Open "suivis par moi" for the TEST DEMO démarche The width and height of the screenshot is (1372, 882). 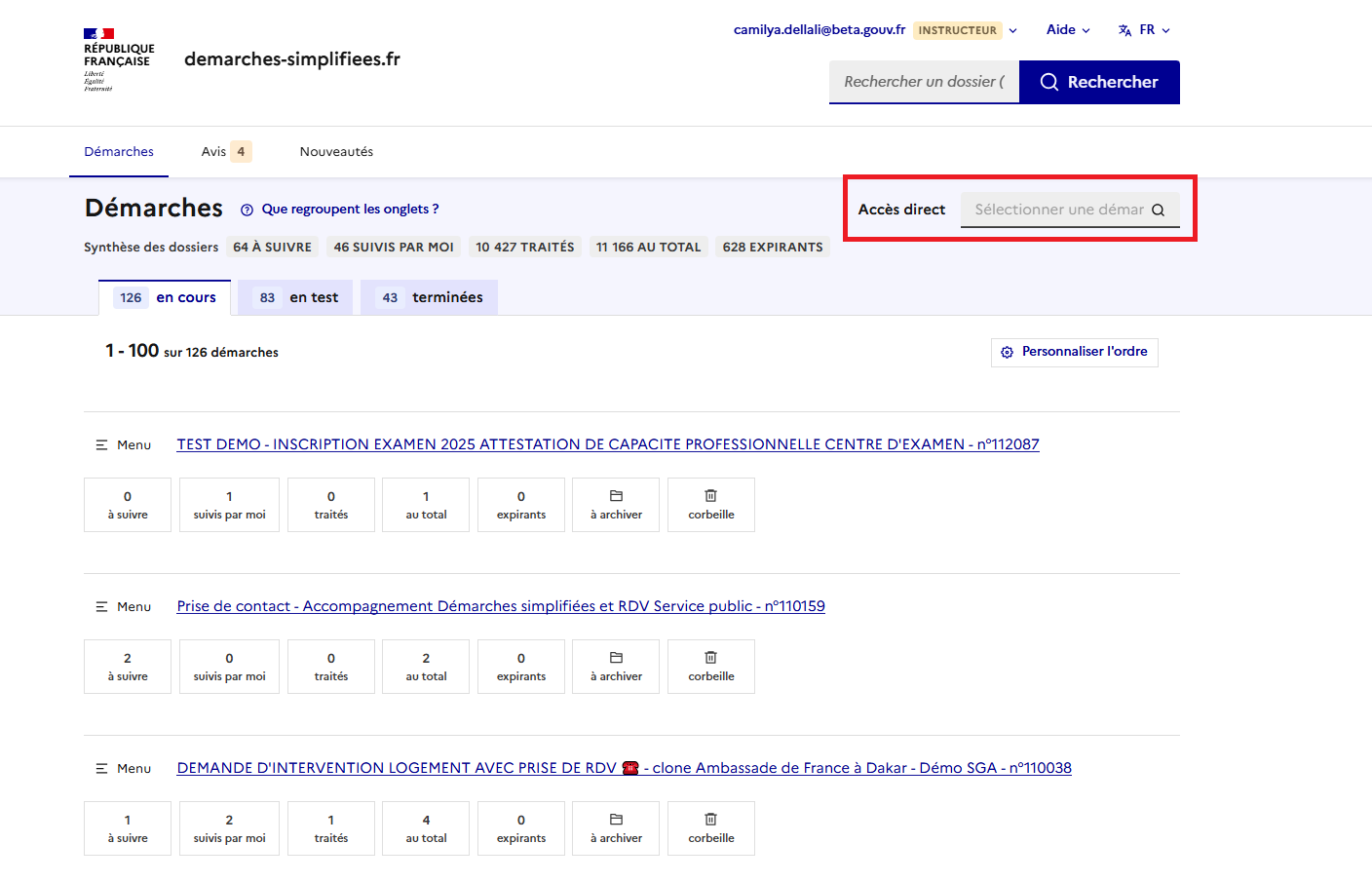pos(229,505)
